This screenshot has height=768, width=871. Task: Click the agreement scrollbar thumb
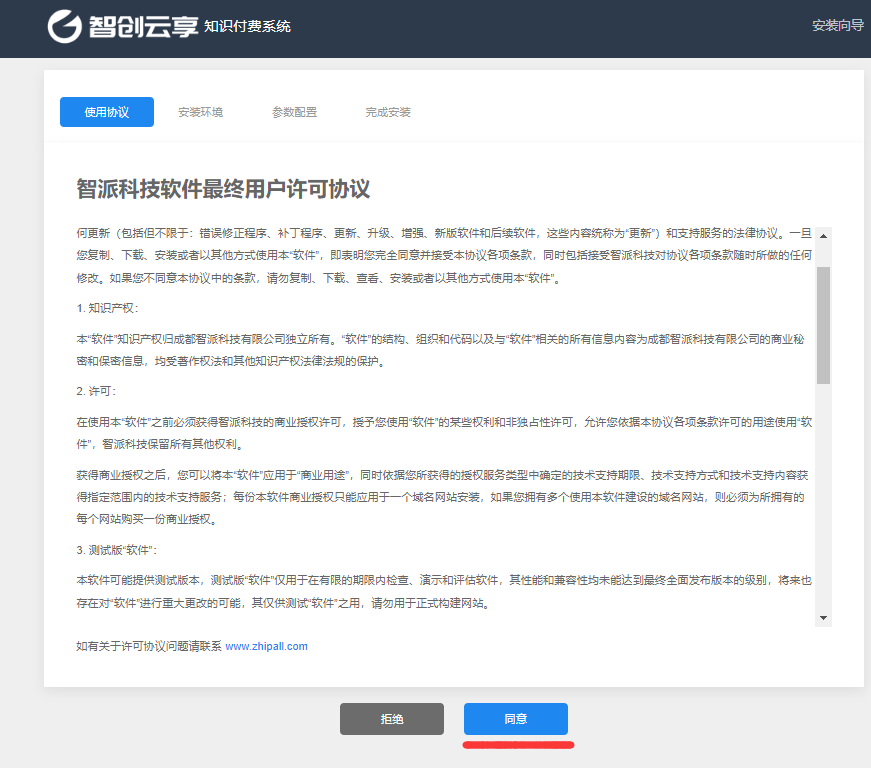coord(823,325)
